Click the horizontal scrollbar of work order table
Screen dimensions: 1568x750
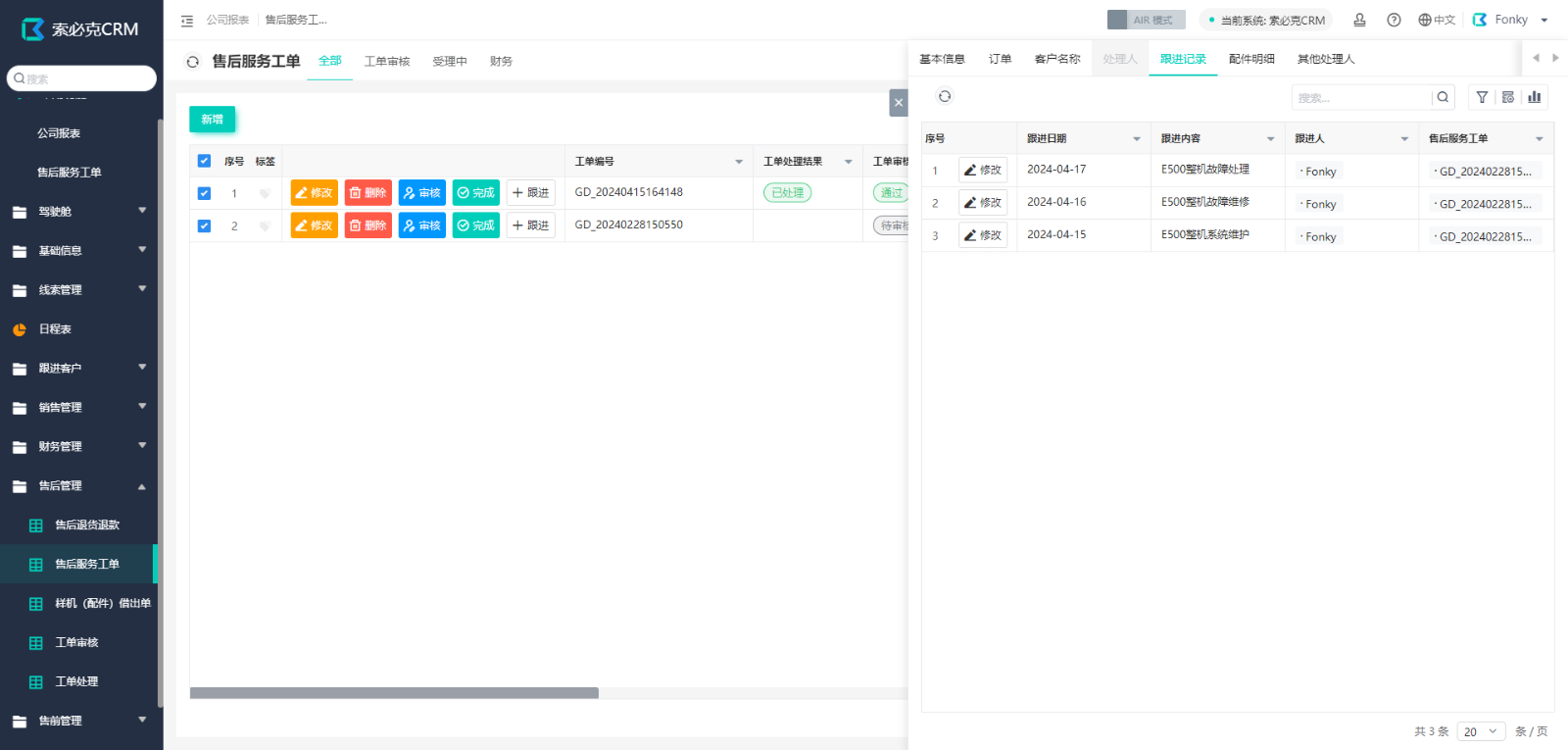tap(394, 693)
